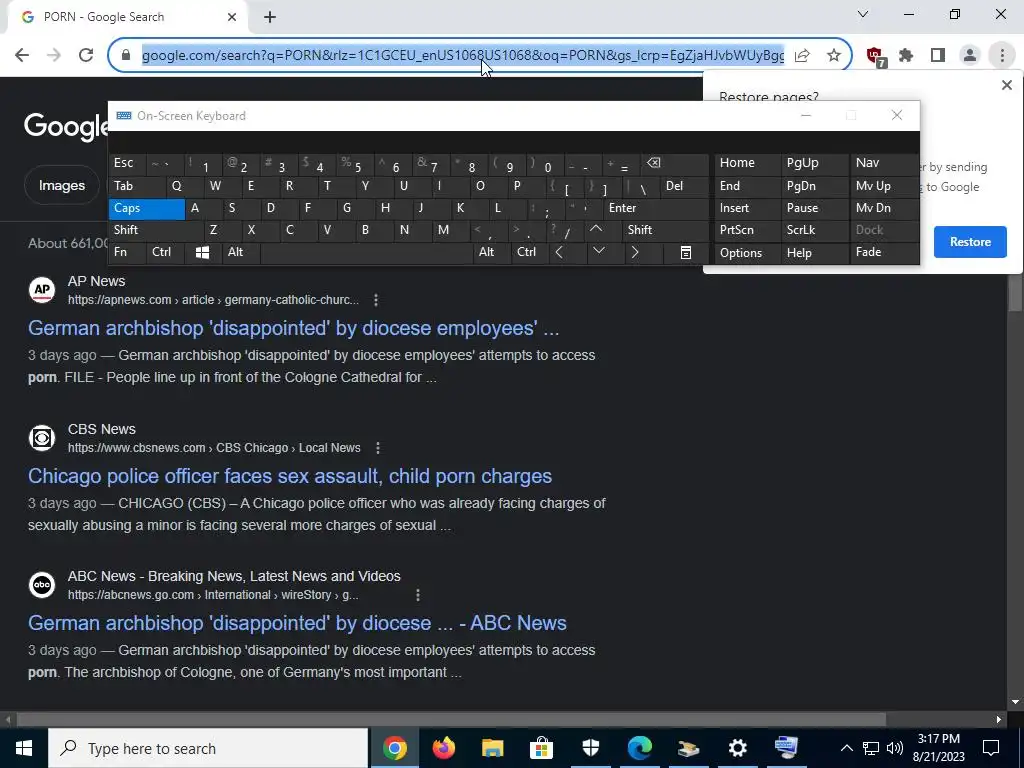This screenshot has width=1024, height=768.
Task: Show hidden system tray icons chevron
Action: [846, 748]
